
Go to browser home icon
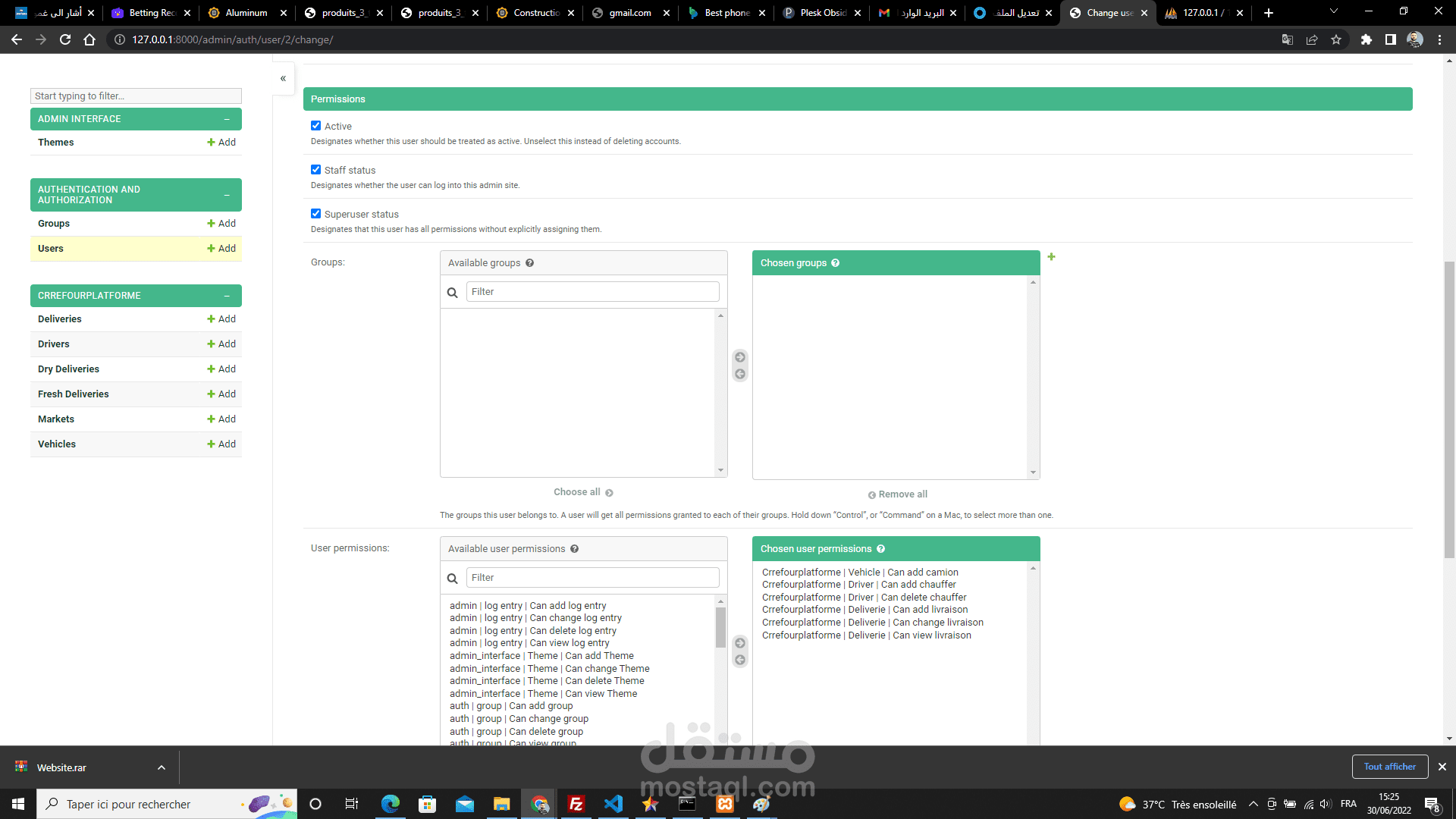(89, 39)
